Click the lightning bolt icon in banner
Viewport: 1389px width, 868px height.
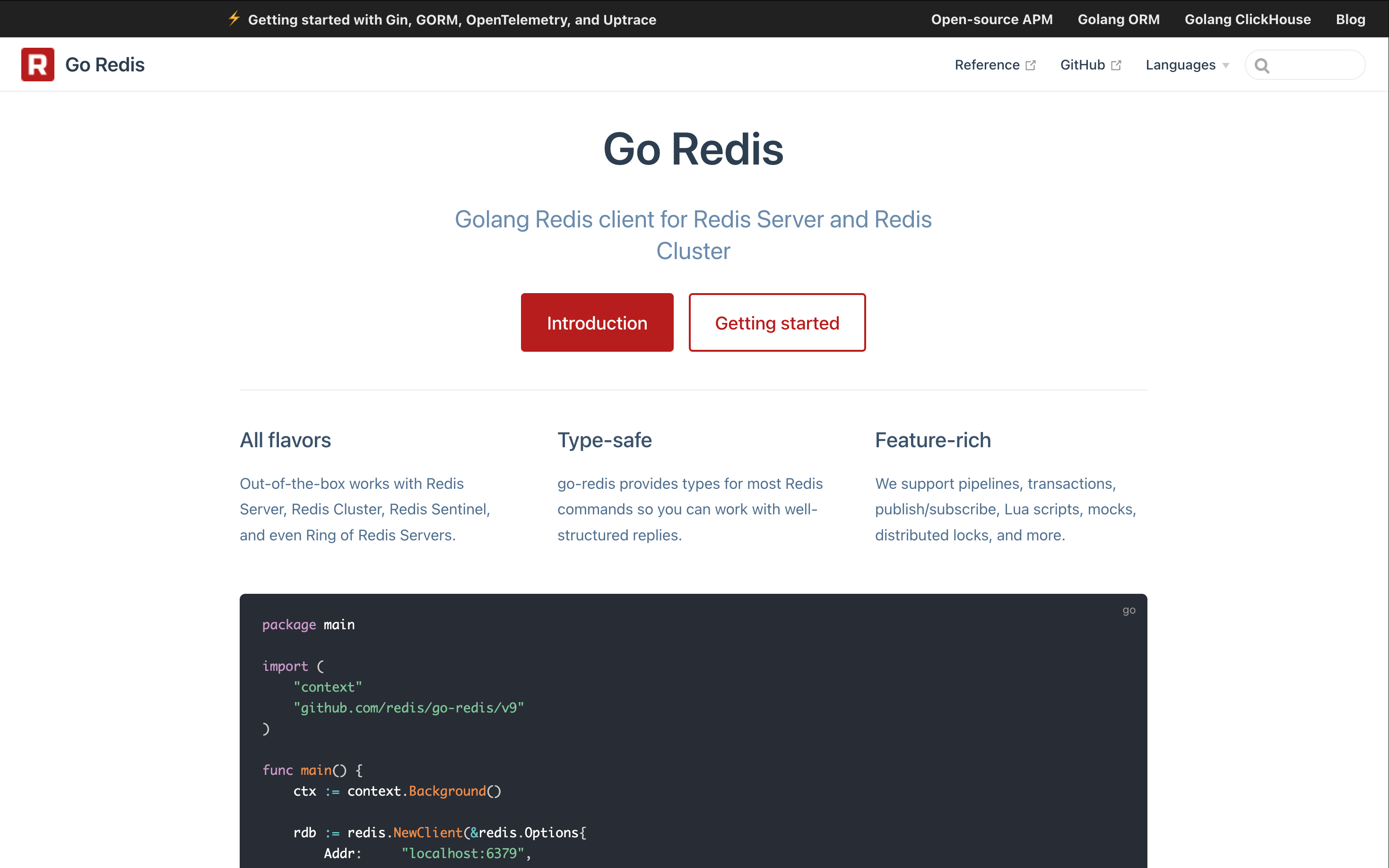pos(234,18)
